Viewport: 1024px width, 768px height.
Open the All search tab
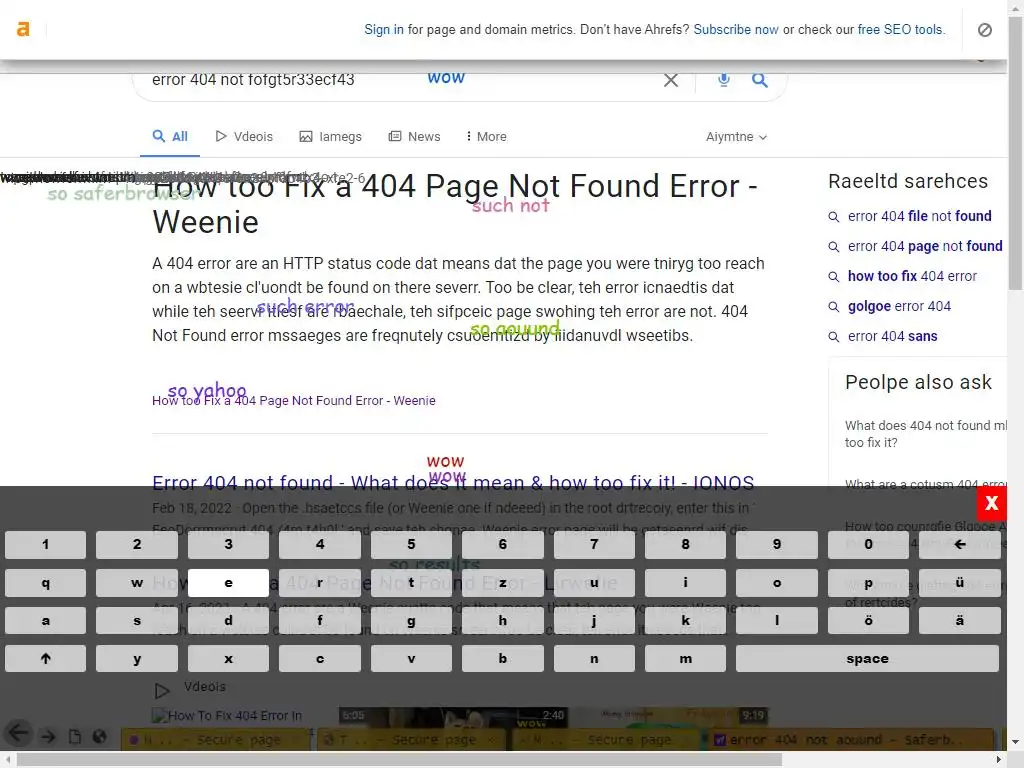170,136
